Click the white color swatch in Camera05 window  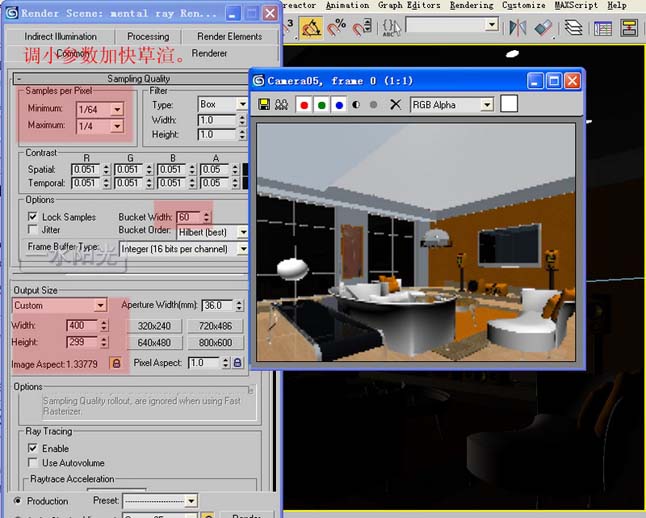tap(509, 104)
